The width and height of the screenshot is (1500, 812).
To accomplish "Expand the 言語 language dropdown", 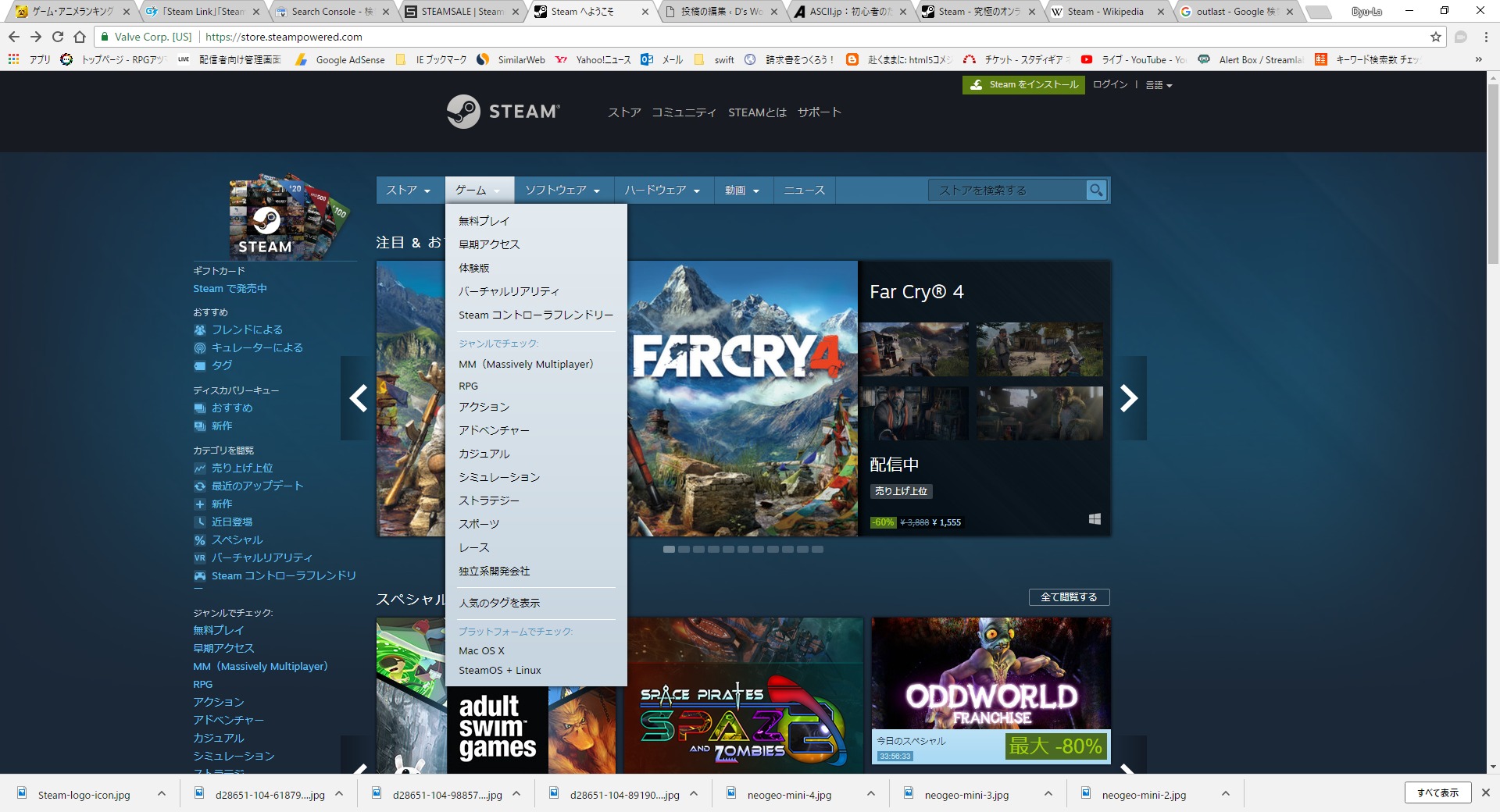I will [x=1158, y=85].
